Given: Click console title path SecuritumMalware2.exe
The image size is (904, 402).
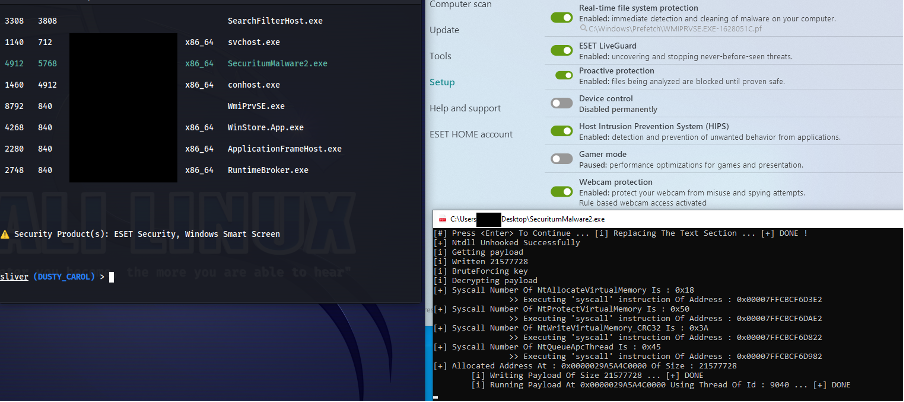Looking at the screenshot, I should click(x=528, y=219).
